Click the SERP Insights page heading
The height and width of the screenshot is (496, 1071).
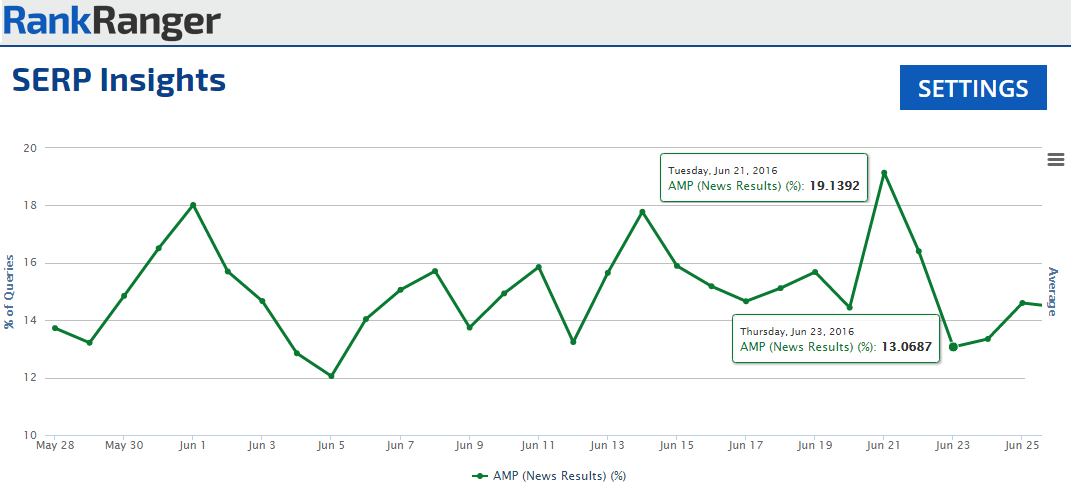click(x=119, y=81)
